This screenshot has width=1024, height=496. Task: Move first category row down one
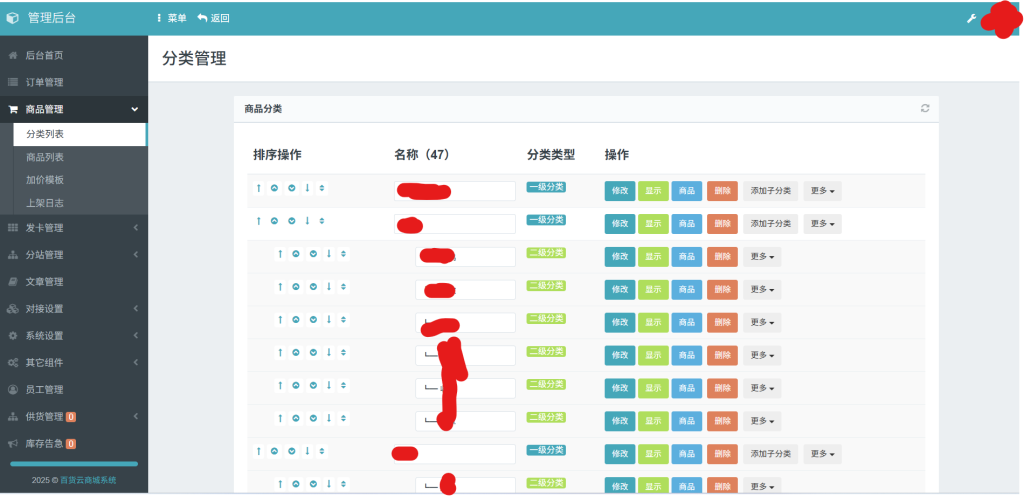[291, 188]
